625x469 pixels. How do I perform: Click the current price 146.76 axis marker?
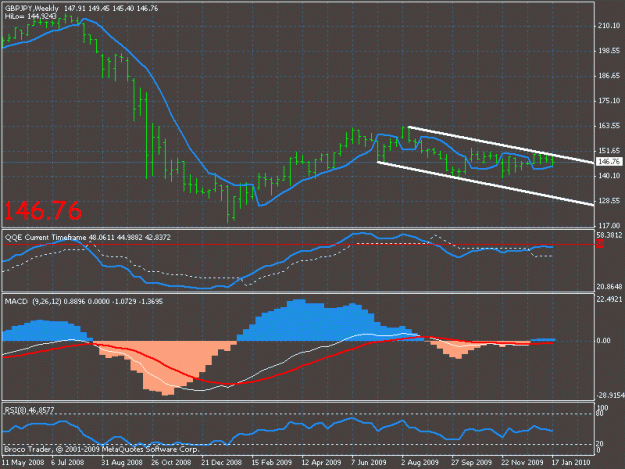tap(609, 161)
